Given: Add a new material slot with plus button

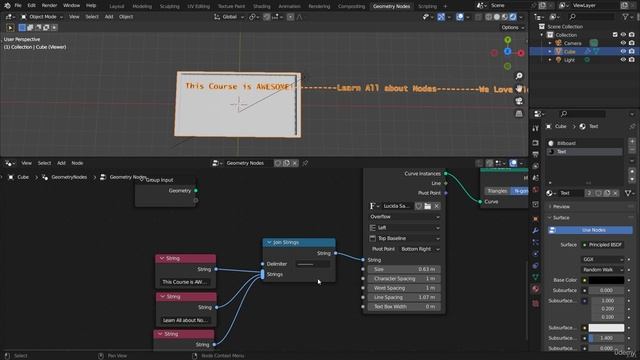Looking at the screenshot, I should (632, 142).
